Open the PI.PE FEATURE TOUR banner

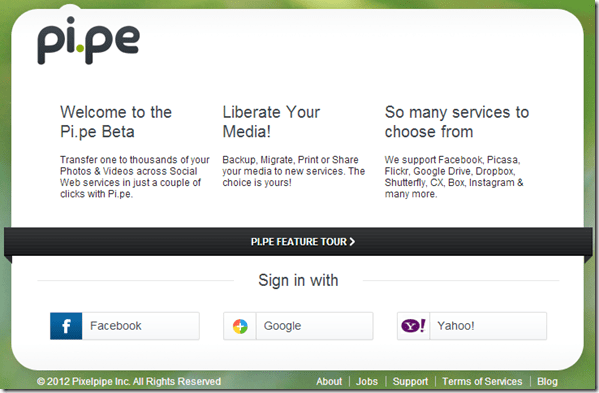coord(298,242)
